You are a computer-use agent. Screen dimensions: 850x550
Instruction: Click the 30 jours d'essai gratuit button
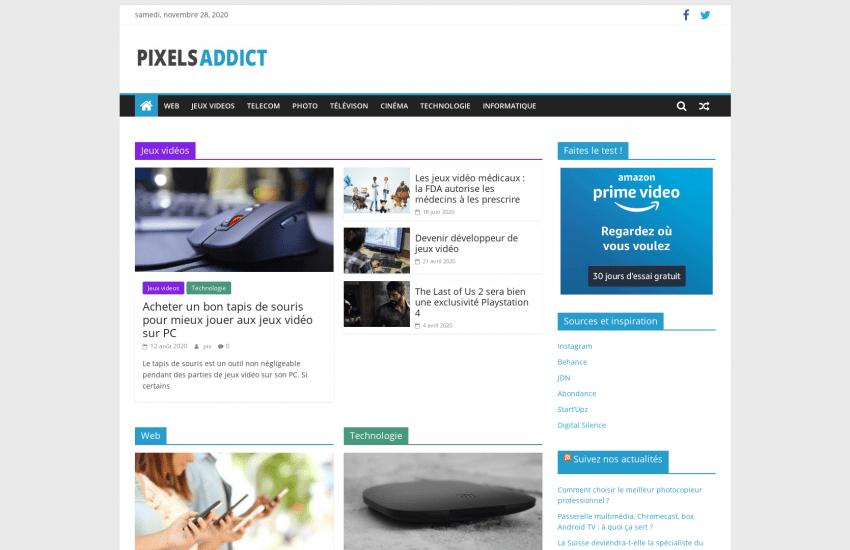[636, 276]
